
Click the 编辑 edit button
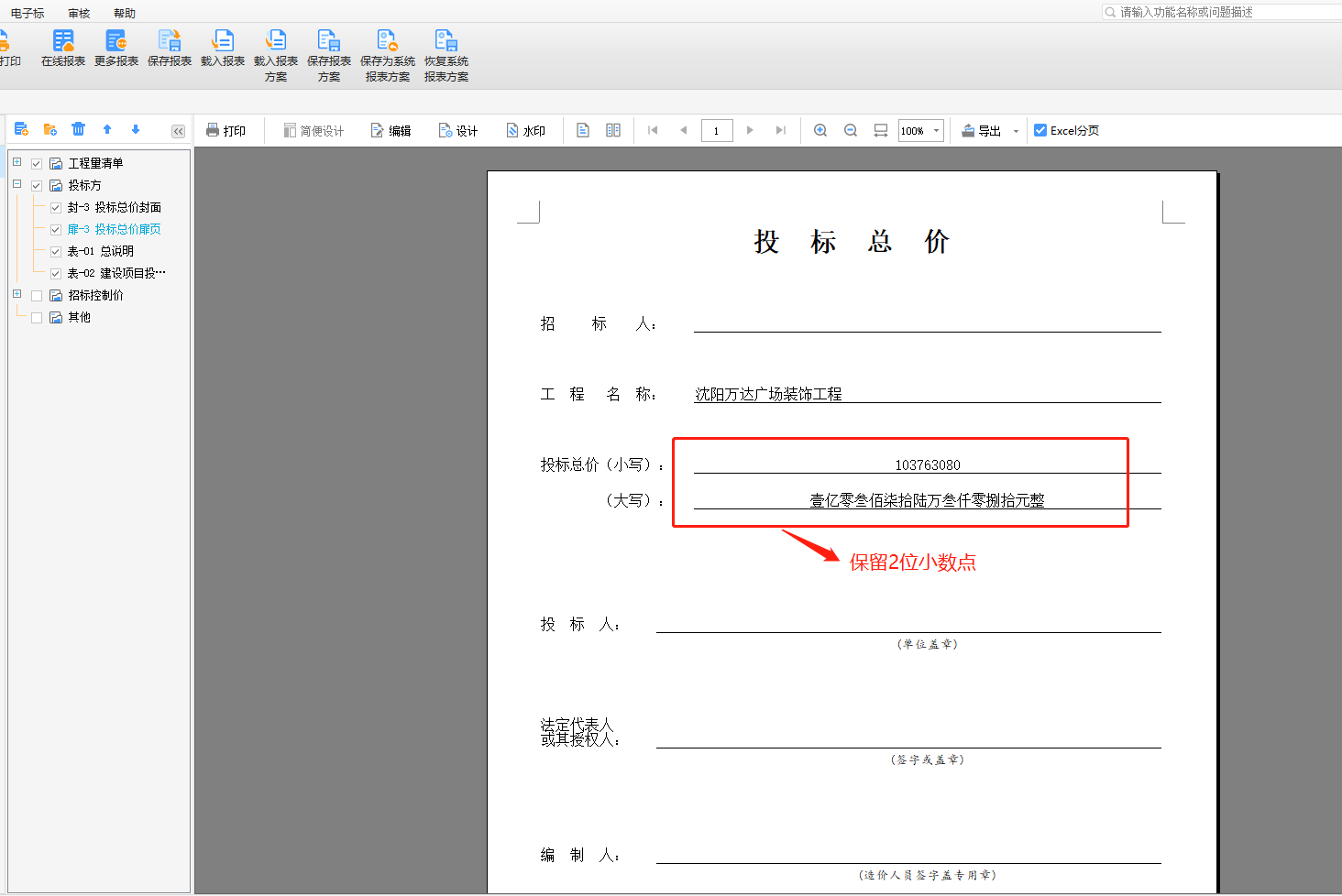[x=390, y=131]
